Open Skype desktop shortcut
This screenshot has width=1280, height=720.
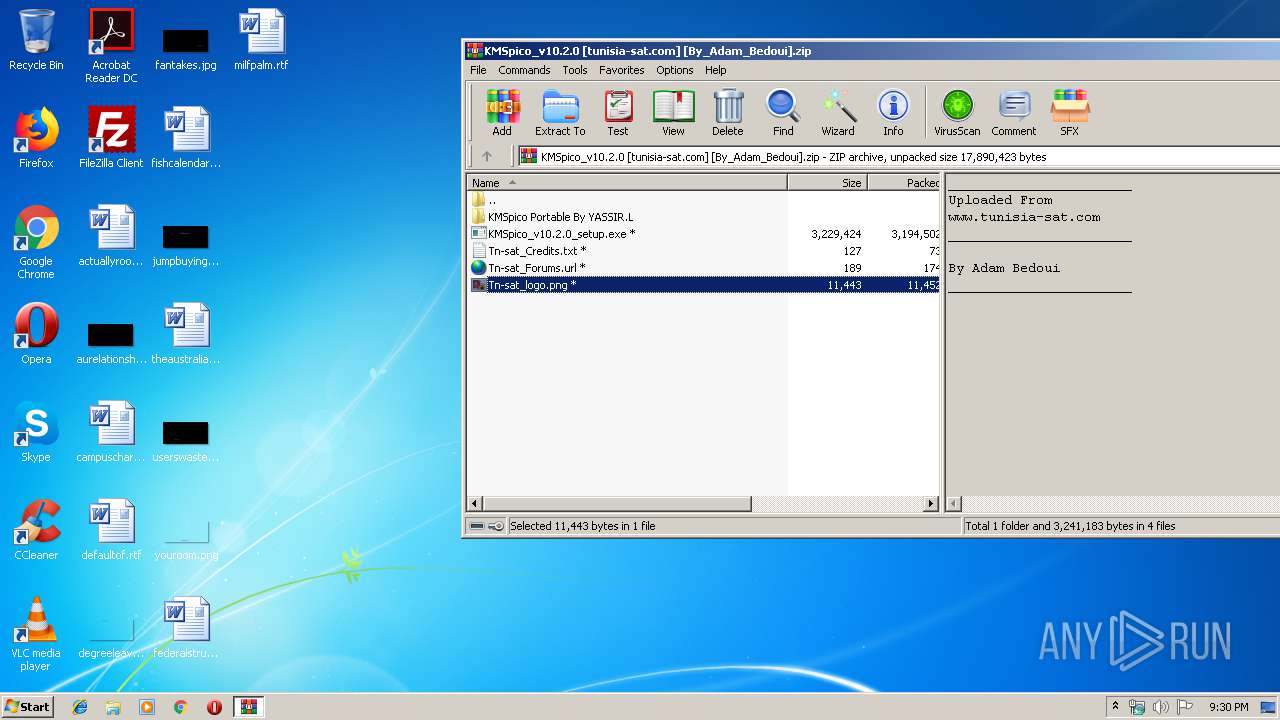[x=36, y=432]
